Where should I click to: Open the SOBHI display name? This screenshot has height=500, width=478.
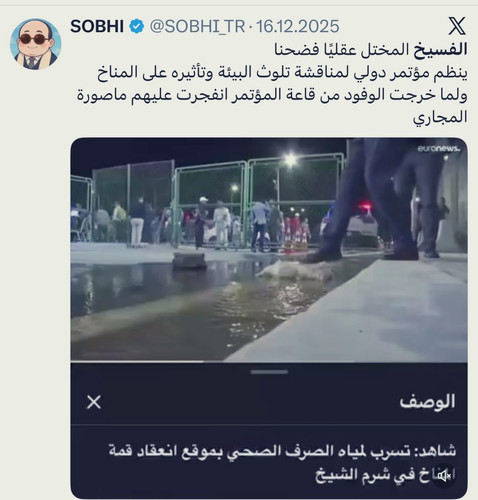[x=97, y=26]
